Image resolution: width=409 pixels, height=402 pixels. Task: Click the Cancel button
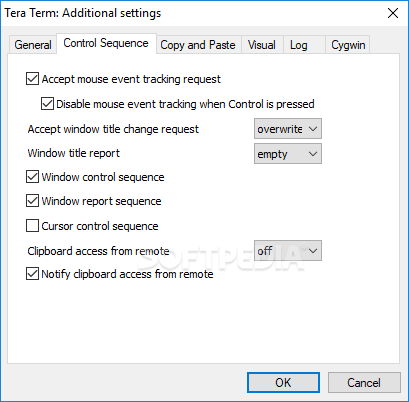click(364, 382)
